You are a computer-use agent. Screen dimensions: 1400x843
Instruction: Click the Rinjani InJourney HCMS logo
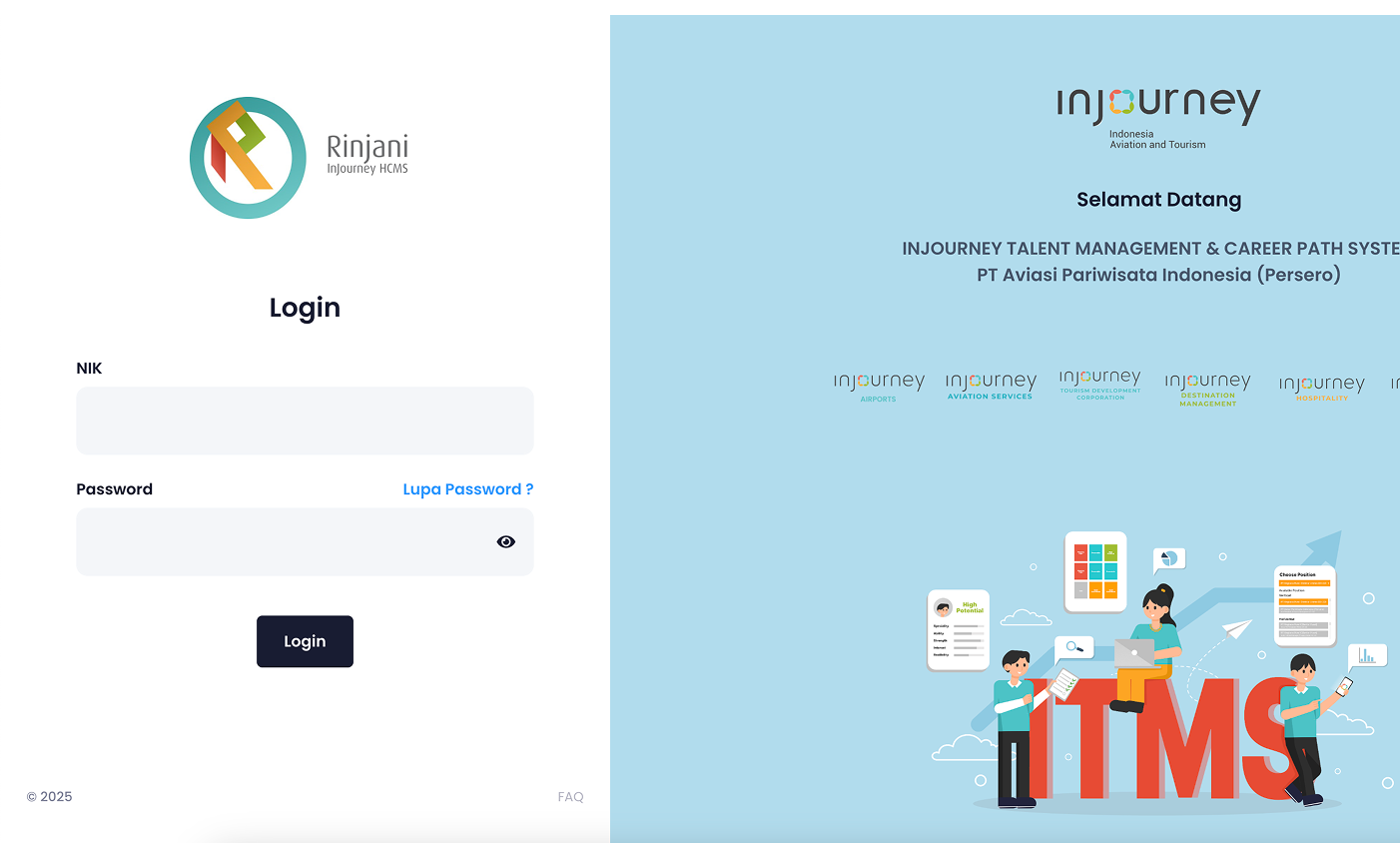click(300, 158)
